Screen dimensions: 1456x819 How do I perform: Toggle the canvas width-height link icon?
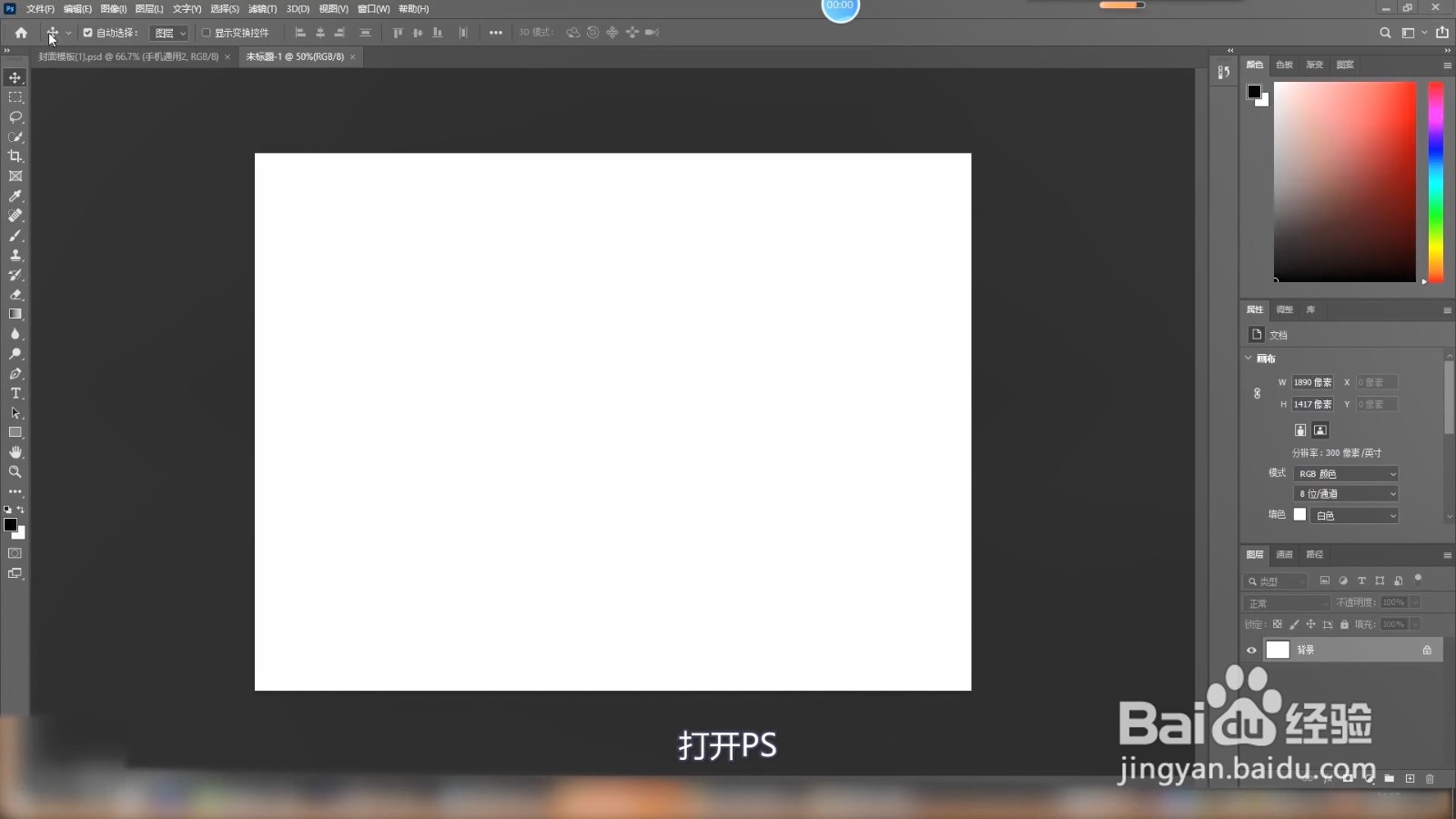click(x=1257, y=393)
